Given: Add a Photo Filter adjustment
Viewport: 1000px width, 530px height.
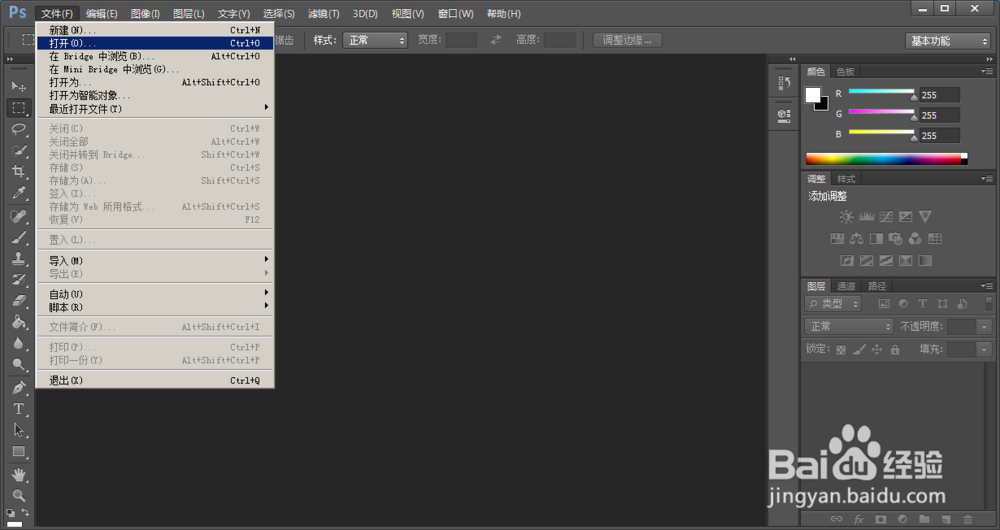Looking at the screenshot, I should click(x=895, y=239).
